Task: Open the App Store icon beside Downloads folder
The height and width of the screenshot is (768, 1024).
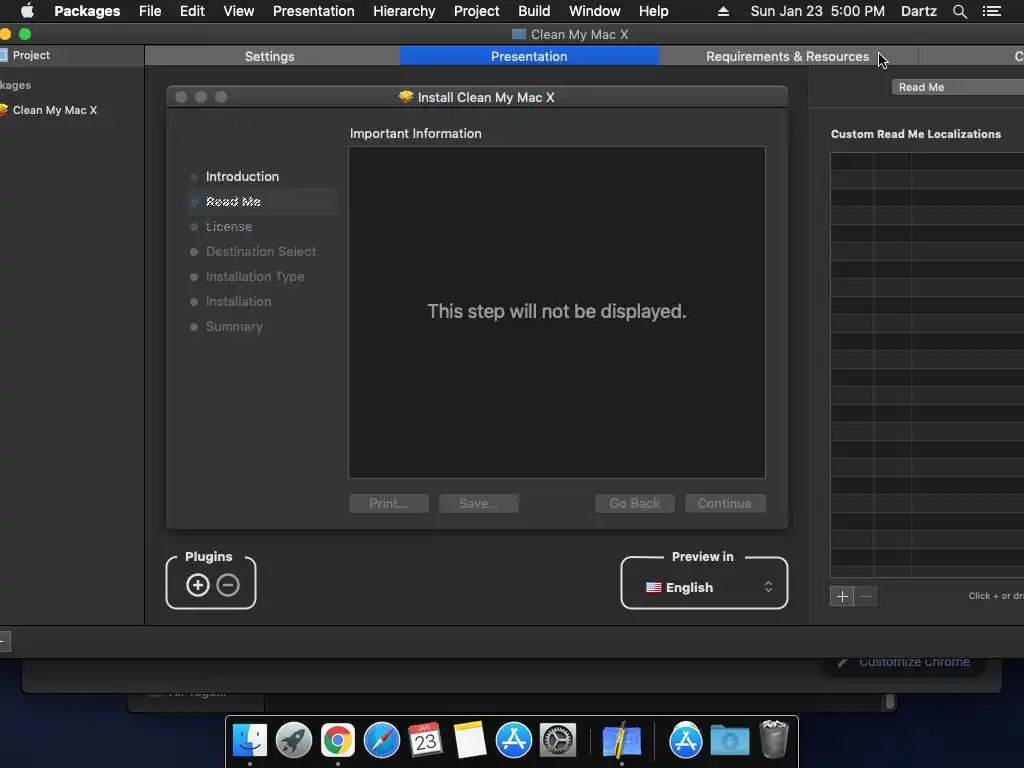Action: click(686, 740)
